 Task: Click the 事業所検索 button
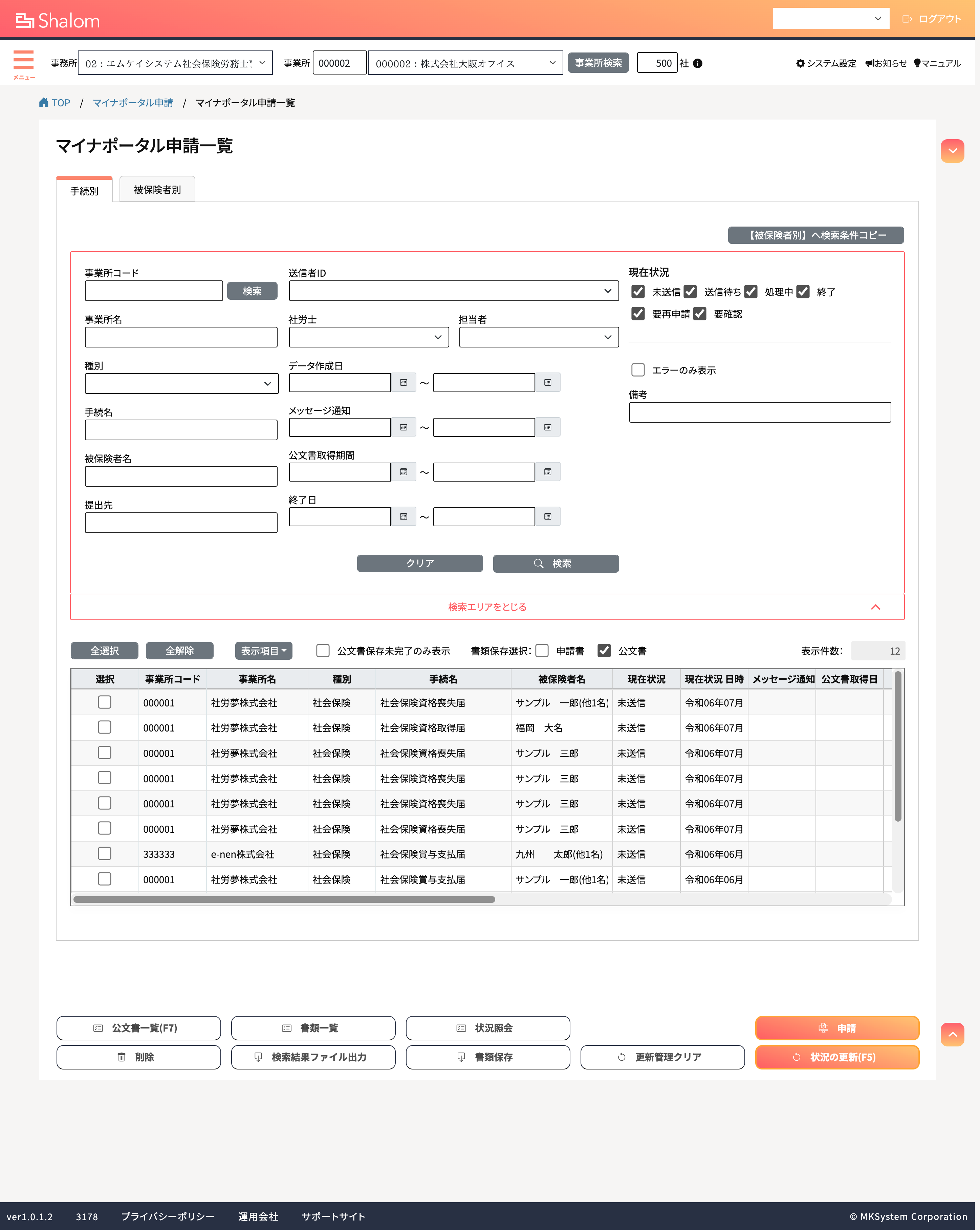tap(598, 63)
